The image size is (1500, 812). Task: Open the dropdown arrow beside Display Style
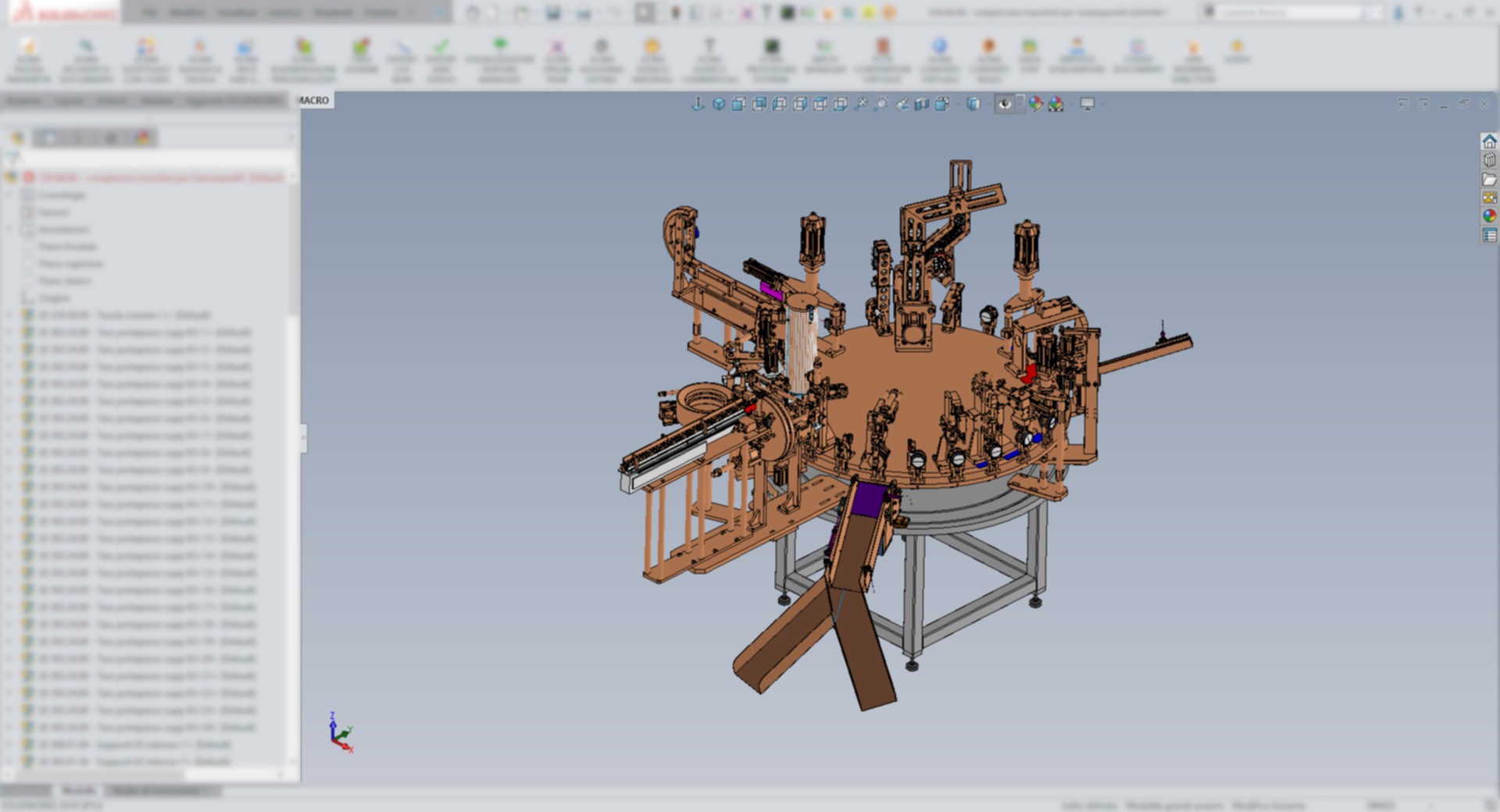coord(988,104)
